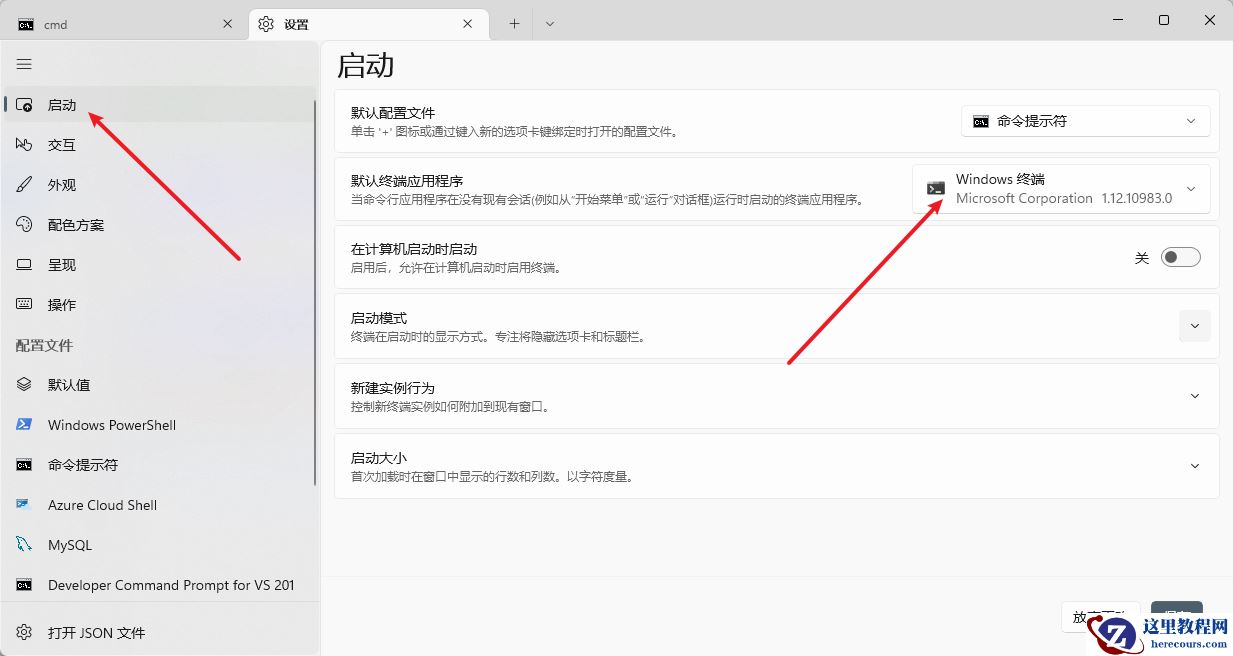Enable launch-at-startup switch
The height and width of the screenshot is (656, 1233).
tap(1180, 257)
